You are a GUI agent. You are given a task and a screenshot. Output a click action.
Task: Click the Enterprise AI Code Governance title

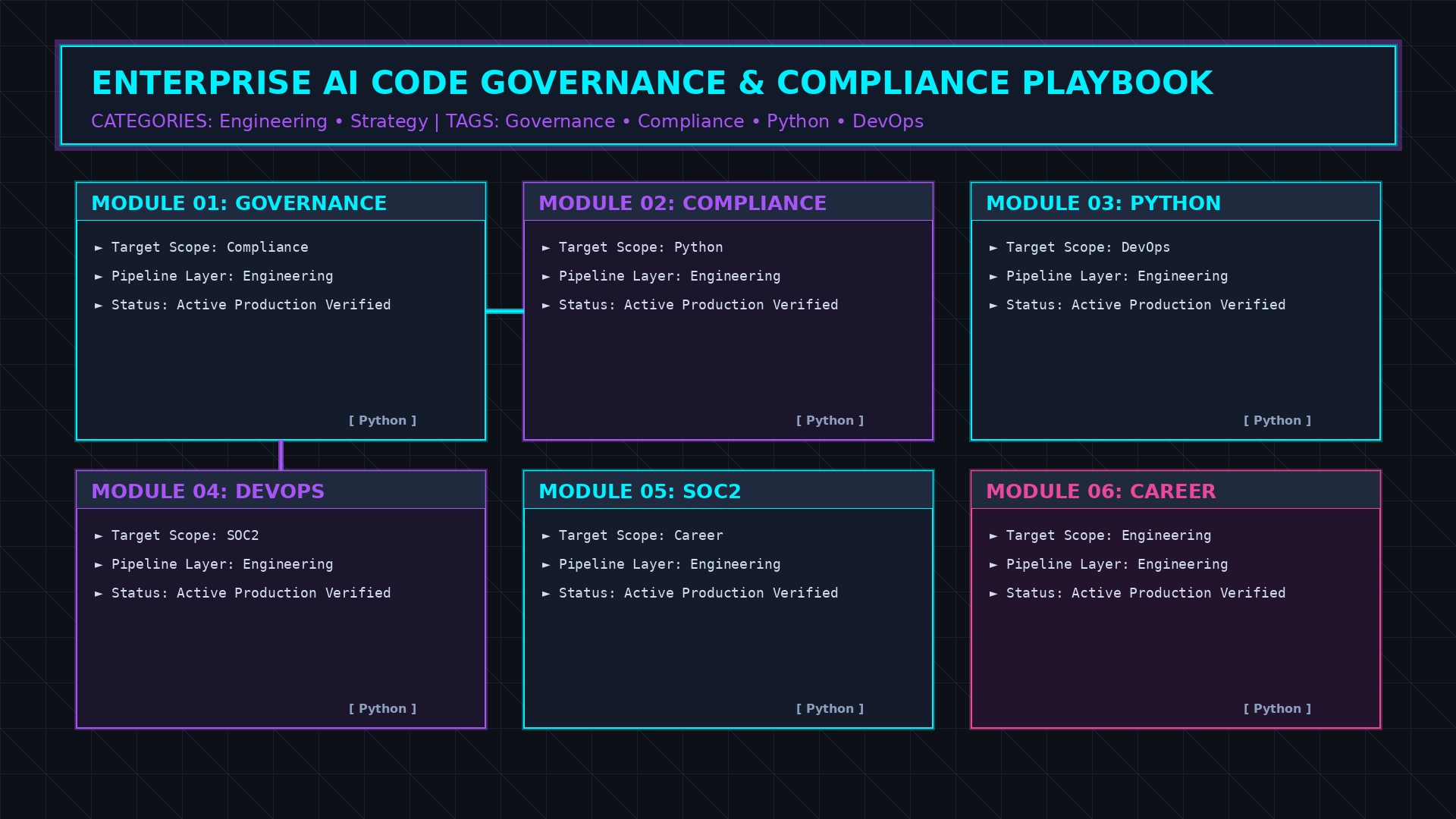click(652, 83)
